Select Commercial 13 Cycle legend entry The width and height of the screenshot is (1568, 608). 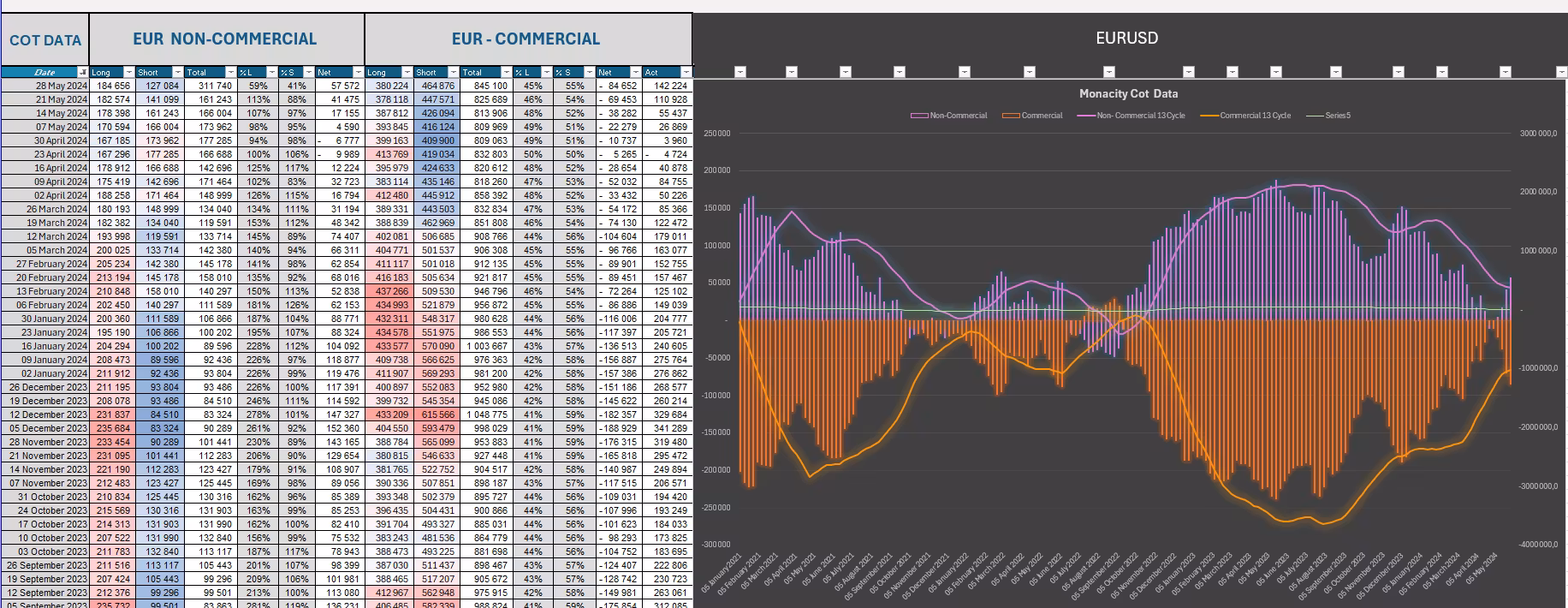[x=1254, y=116]
